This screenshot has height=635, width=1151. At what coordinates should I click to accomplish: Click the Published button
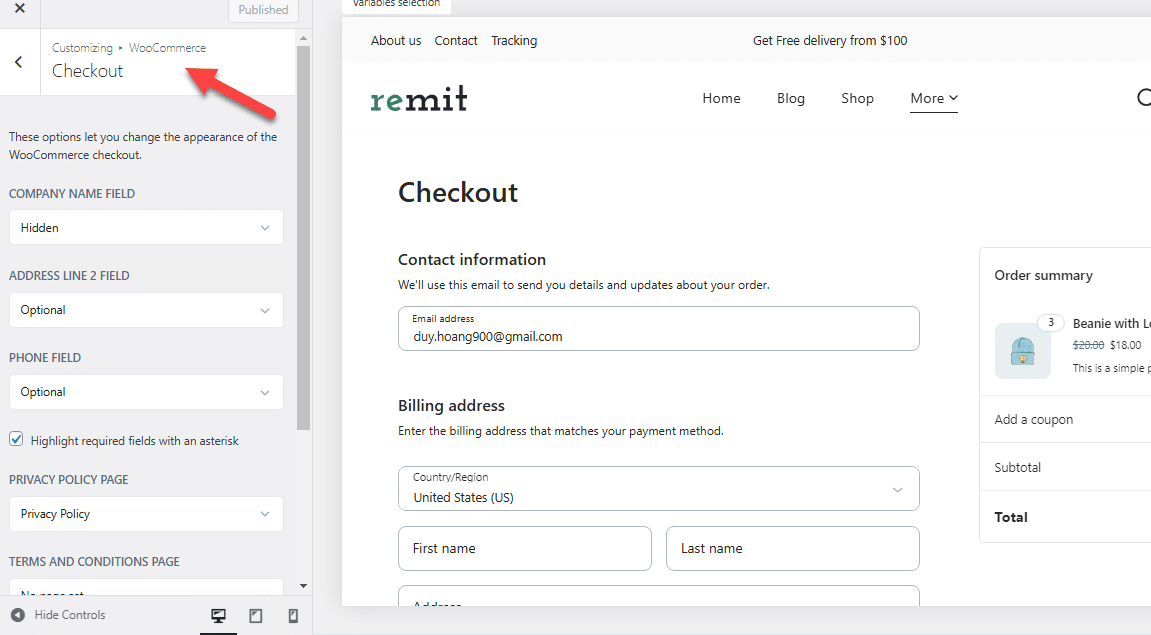pos(263,10)
